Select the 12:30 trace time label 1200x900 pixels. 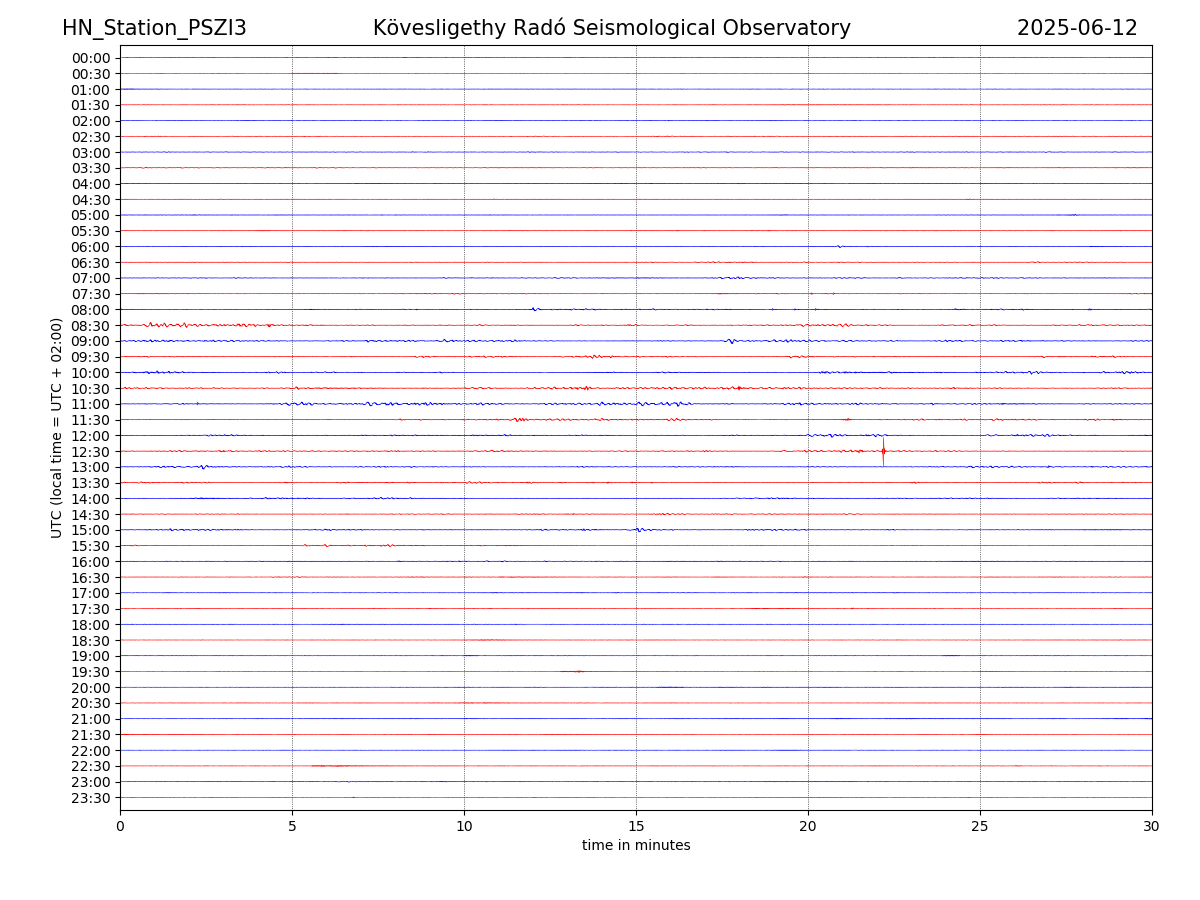pyautogui.click(x=90, y=452)
